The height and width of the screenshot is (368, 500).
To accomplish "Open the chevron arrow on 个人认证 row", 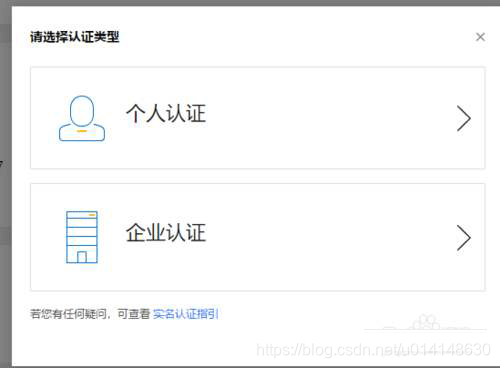I will tap(464, 118).
